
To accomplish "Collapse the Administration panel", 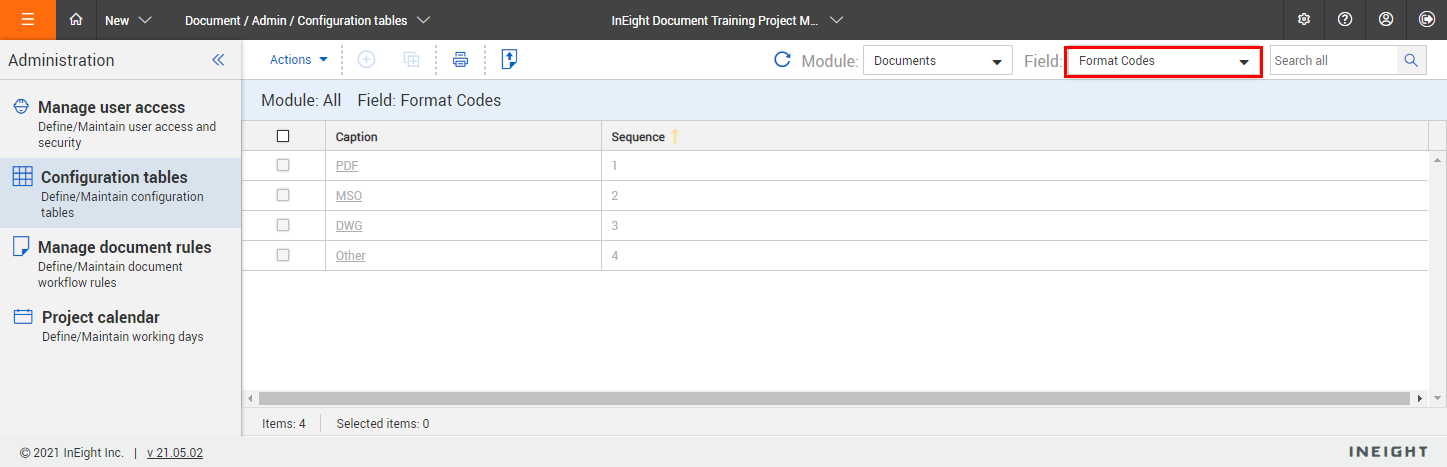I will point(218,60).
